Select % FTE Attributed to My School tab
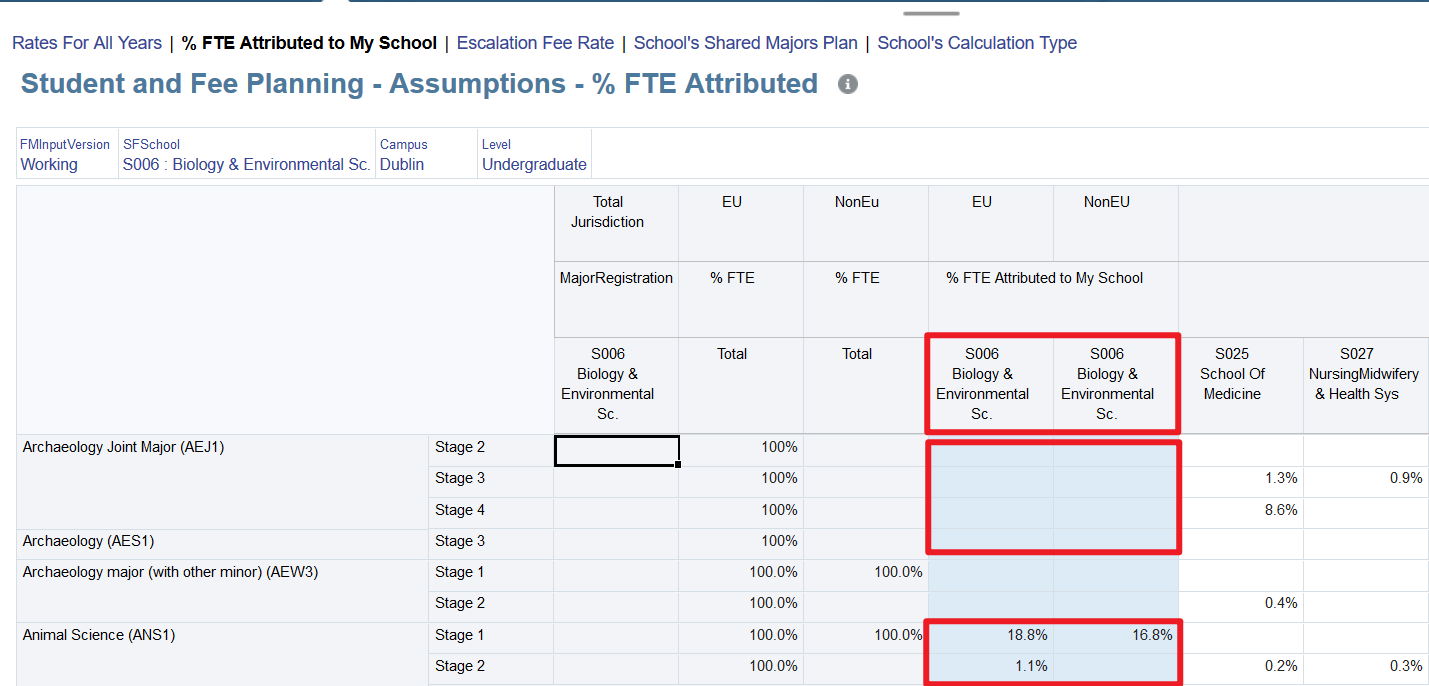 coord(309,43)
